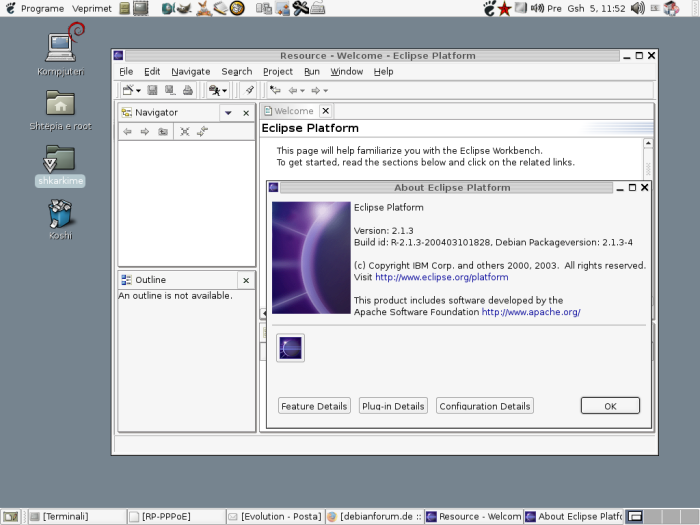The width and height of the screenshot is (700, 525).
Task: Click the Navigator view title icon
Action: click(x=127, y=112)
